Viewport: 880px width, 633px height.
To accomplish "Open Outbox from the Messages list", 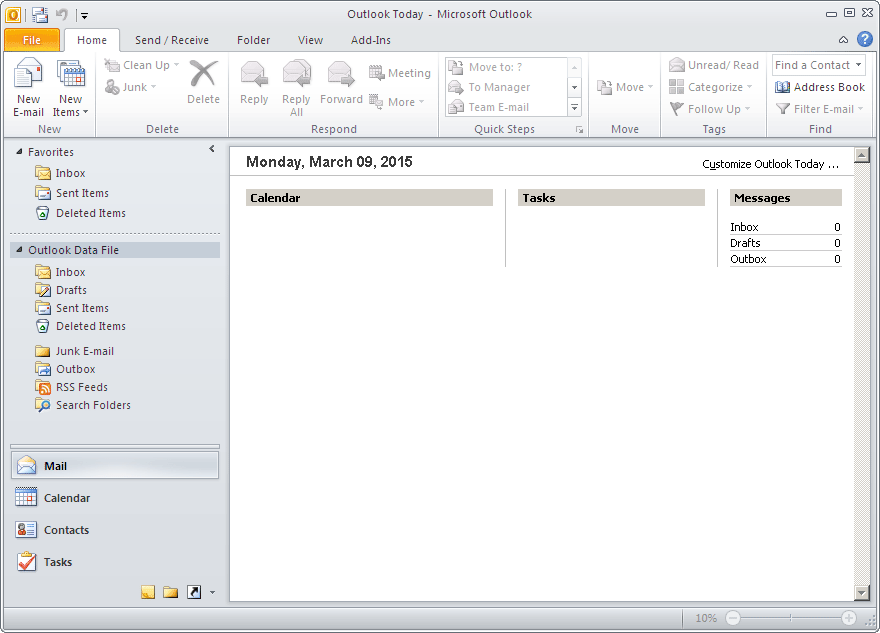I will [x=785, y=259].
